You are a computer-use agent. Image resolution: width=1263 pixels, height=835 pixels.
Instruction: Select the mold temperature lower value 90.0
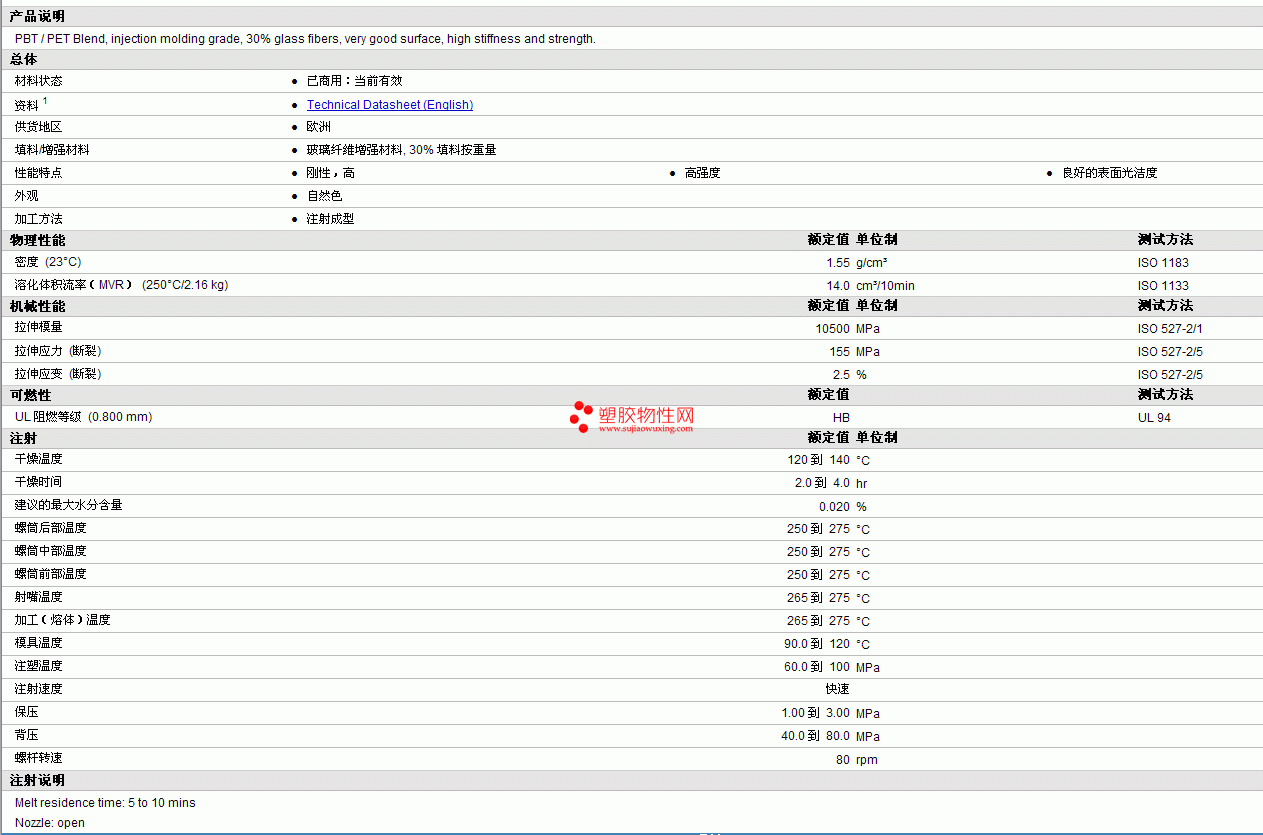(x=795, y=644)
